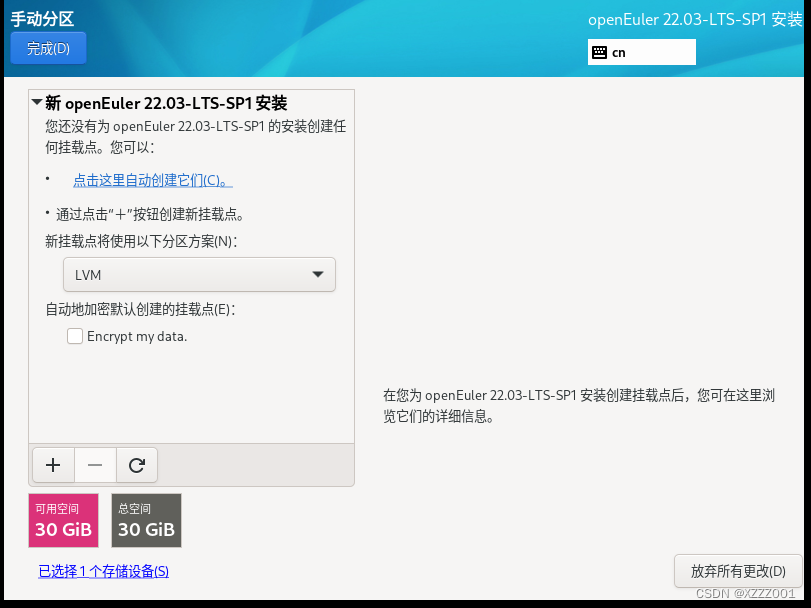The image size is (811, 608).
Task: Click the arrow icon on the LVM selector
Action: [318, 274]
